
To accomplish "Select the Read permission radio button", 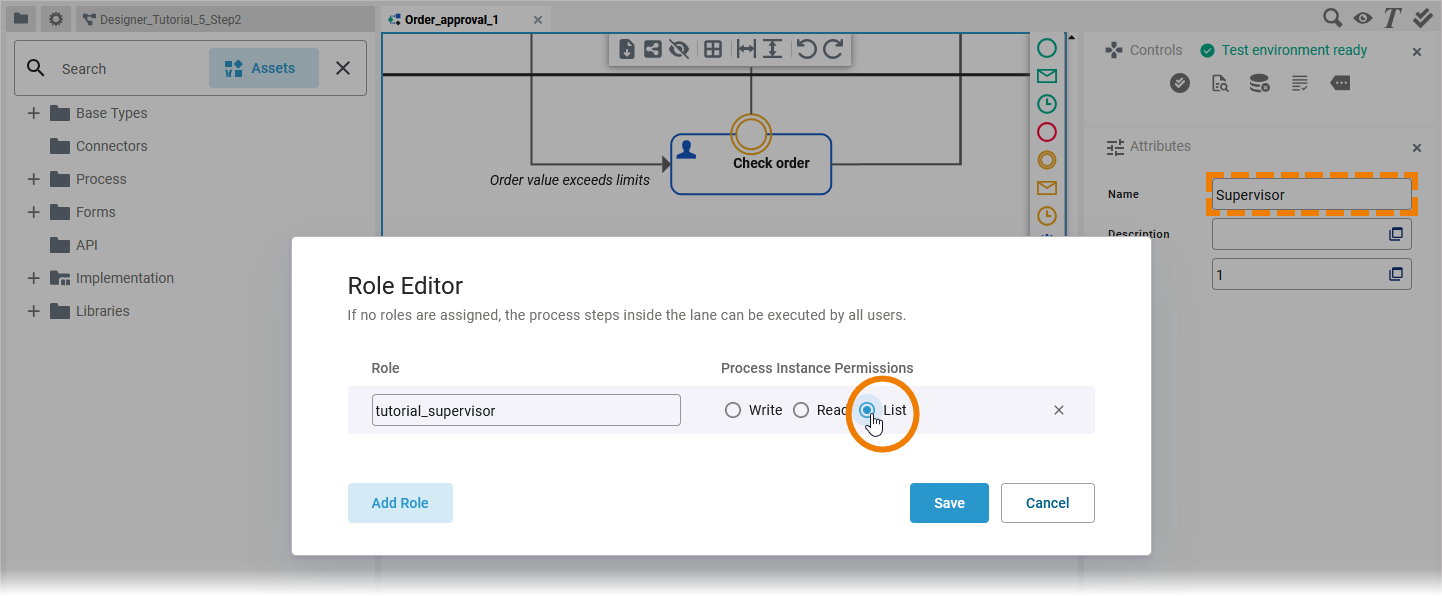I will pyautogui.click(x=801, y=410).
